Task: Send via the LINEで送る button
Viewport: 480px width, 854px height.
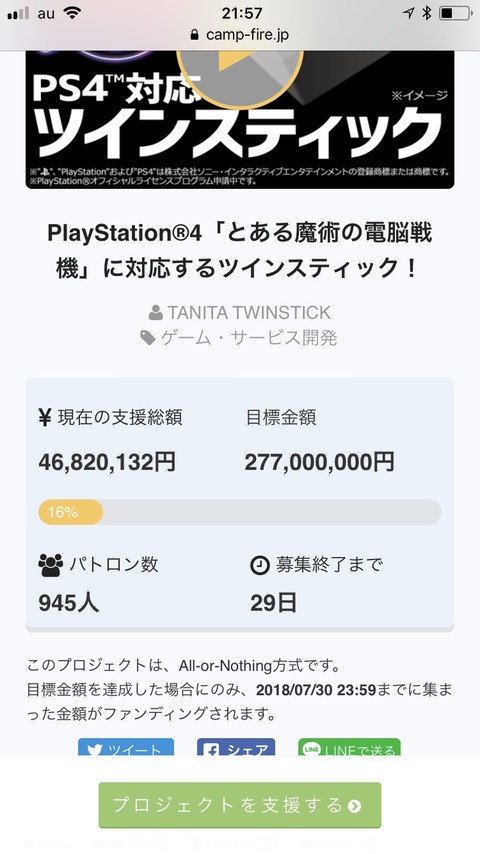Action: pos(349,748)
